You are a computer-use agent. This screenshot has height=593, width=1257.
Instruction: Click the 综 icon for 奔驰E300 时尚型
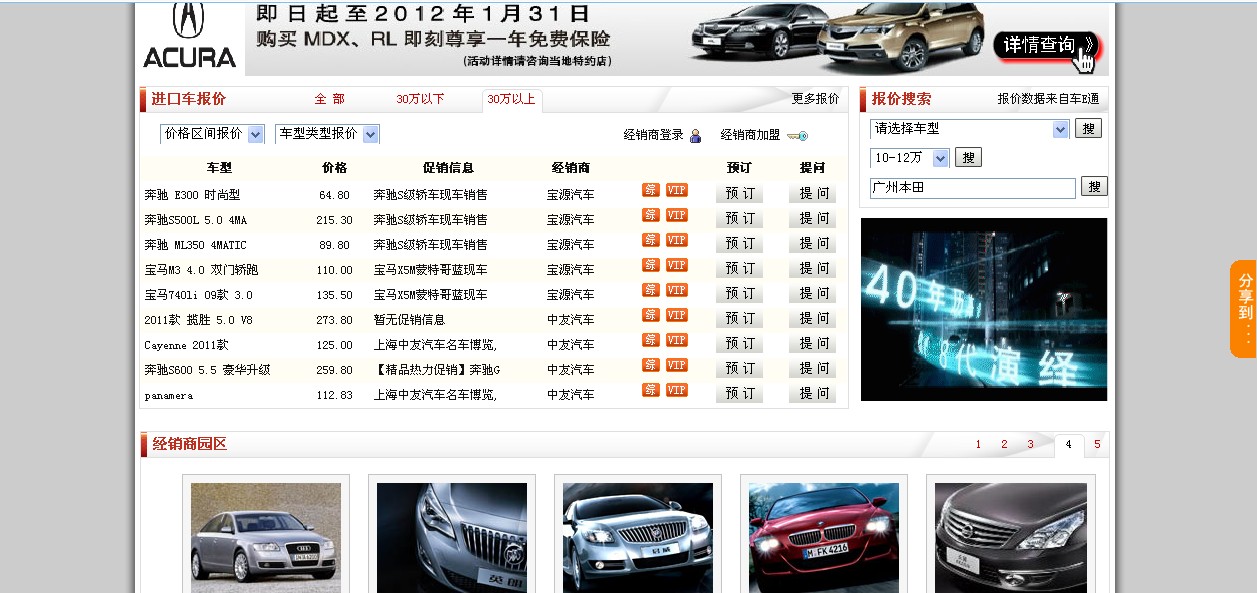point(649,192)
